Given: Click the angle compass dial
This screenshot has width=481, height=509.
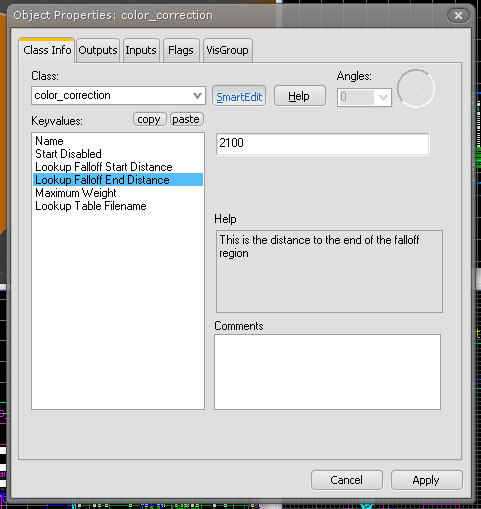Looking at the screenshot, I should point(416,88).
